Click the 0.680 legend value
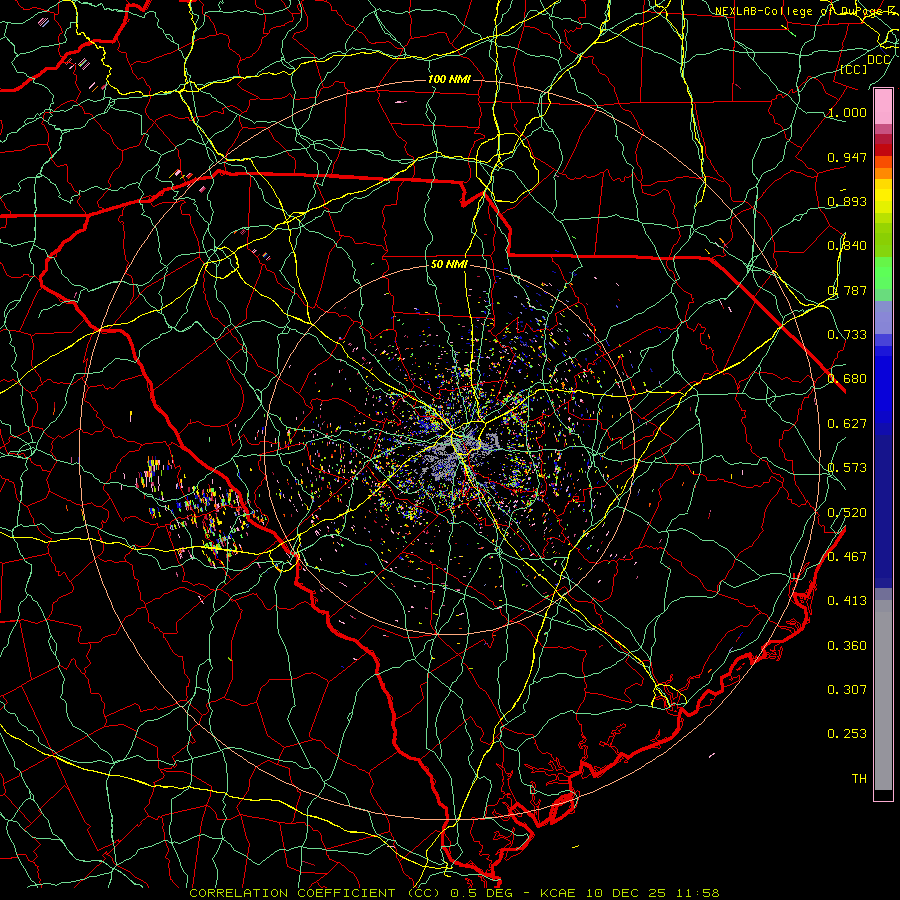The height and width of the screenshot is (900, 900). [847, 379]
